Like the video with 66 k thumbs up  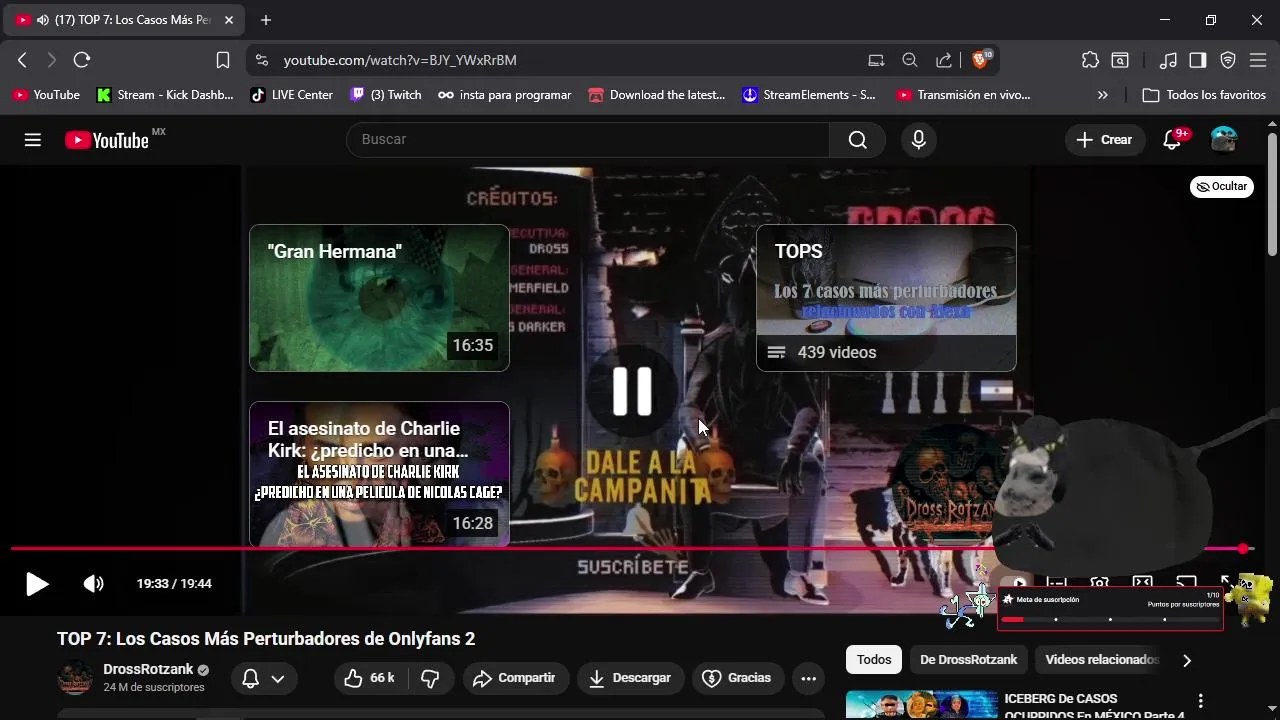pyautogui.click(x=369, y=678)
